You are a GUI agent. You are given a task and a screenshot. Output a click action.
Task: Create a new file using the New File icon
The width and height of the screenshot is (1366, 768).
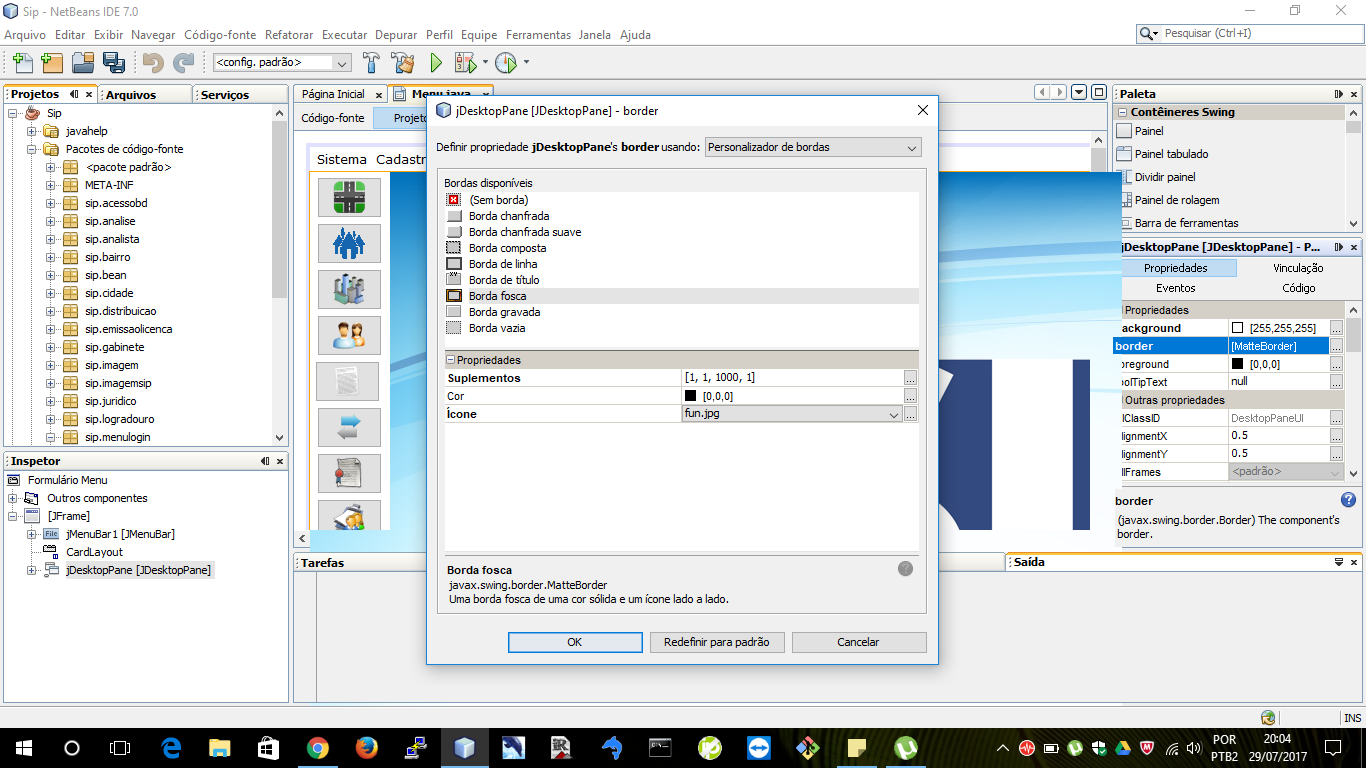click(21, 62)
